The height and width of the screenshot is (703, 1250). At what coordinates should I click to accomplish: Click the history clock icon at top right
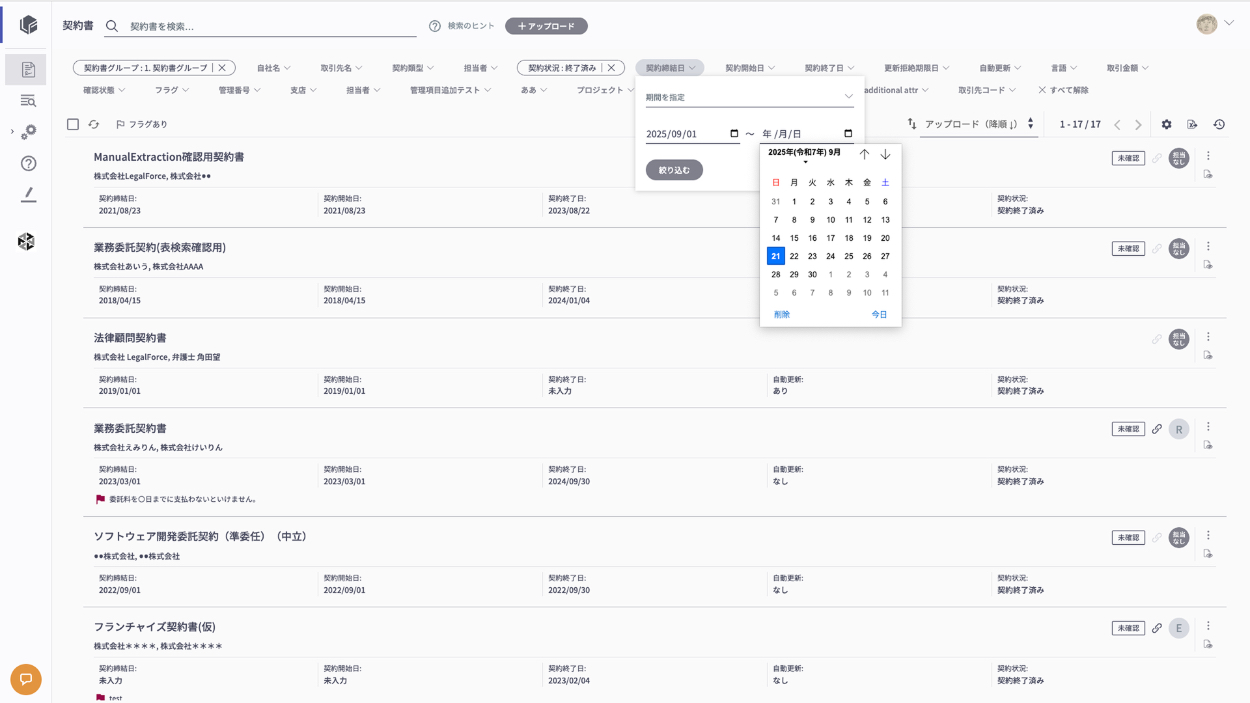(1219, 125)
